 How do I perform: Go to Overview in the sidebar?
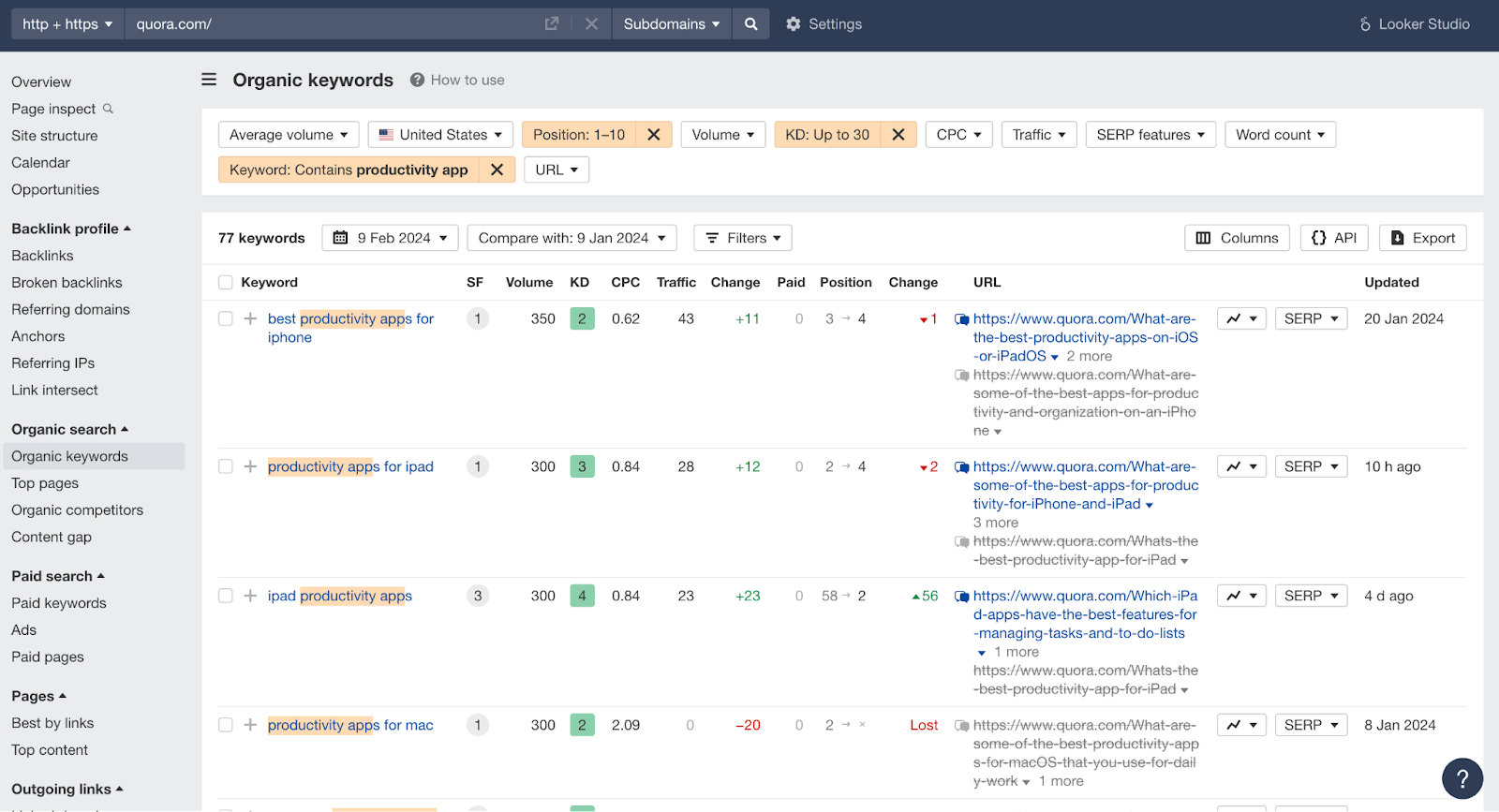pos(41,81)
